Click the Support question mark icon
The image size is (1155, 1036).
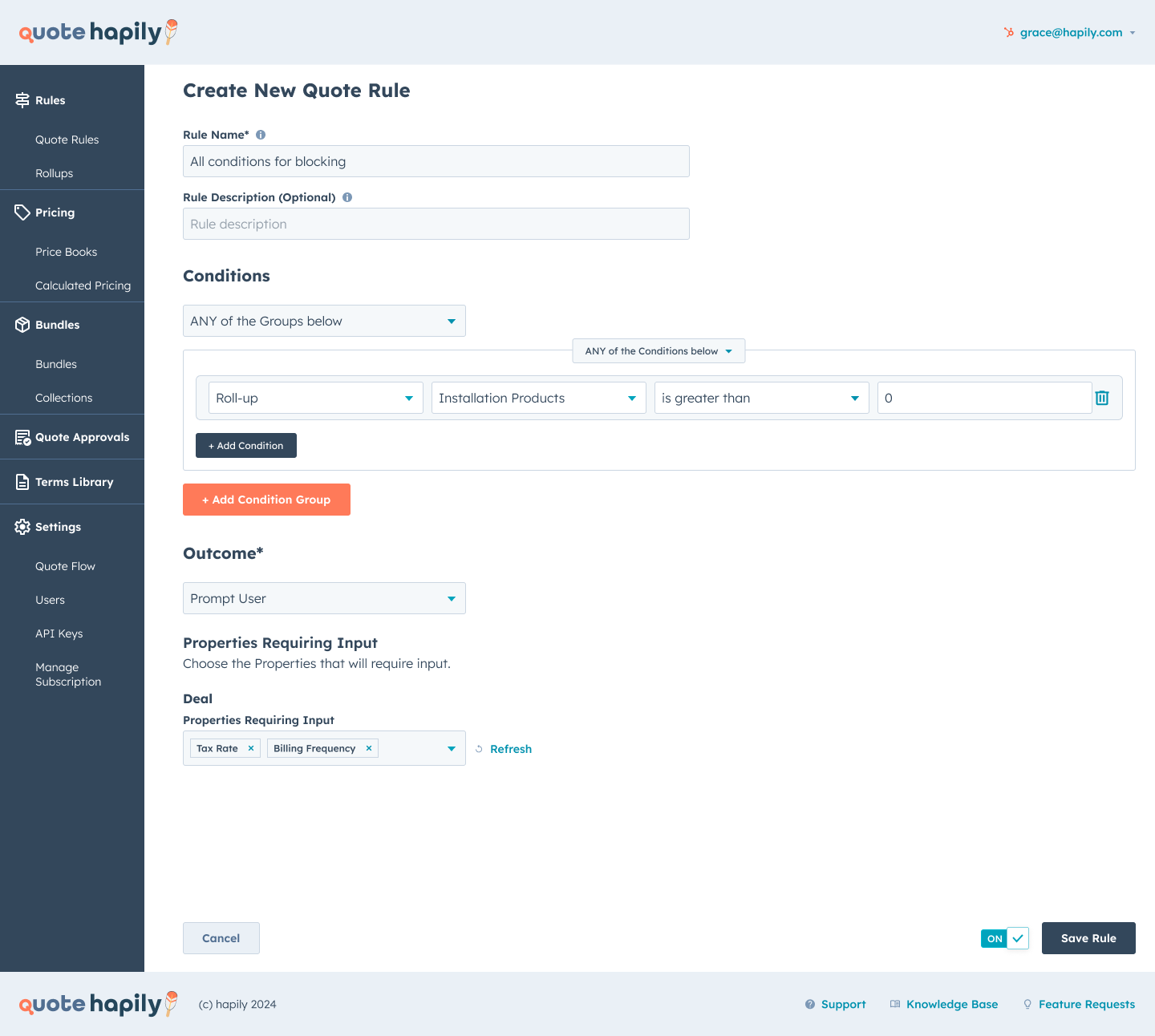(809, 1004)
